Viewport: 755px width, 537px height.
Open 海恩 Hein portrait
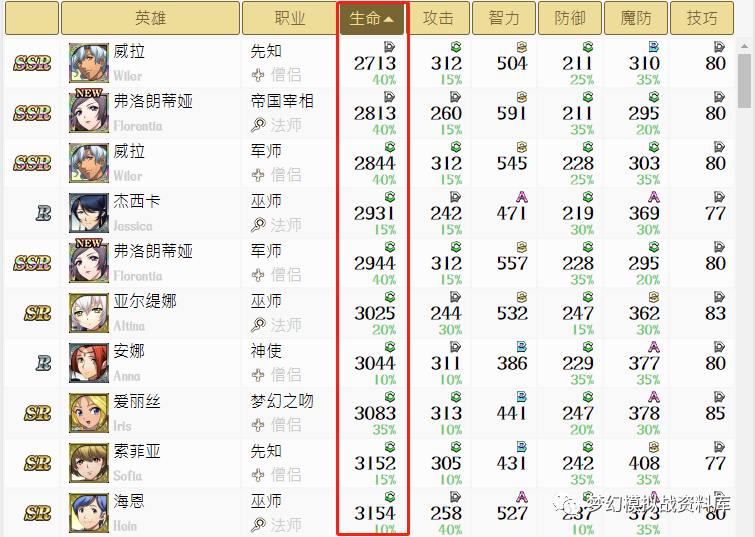click(x=89, y=513)
